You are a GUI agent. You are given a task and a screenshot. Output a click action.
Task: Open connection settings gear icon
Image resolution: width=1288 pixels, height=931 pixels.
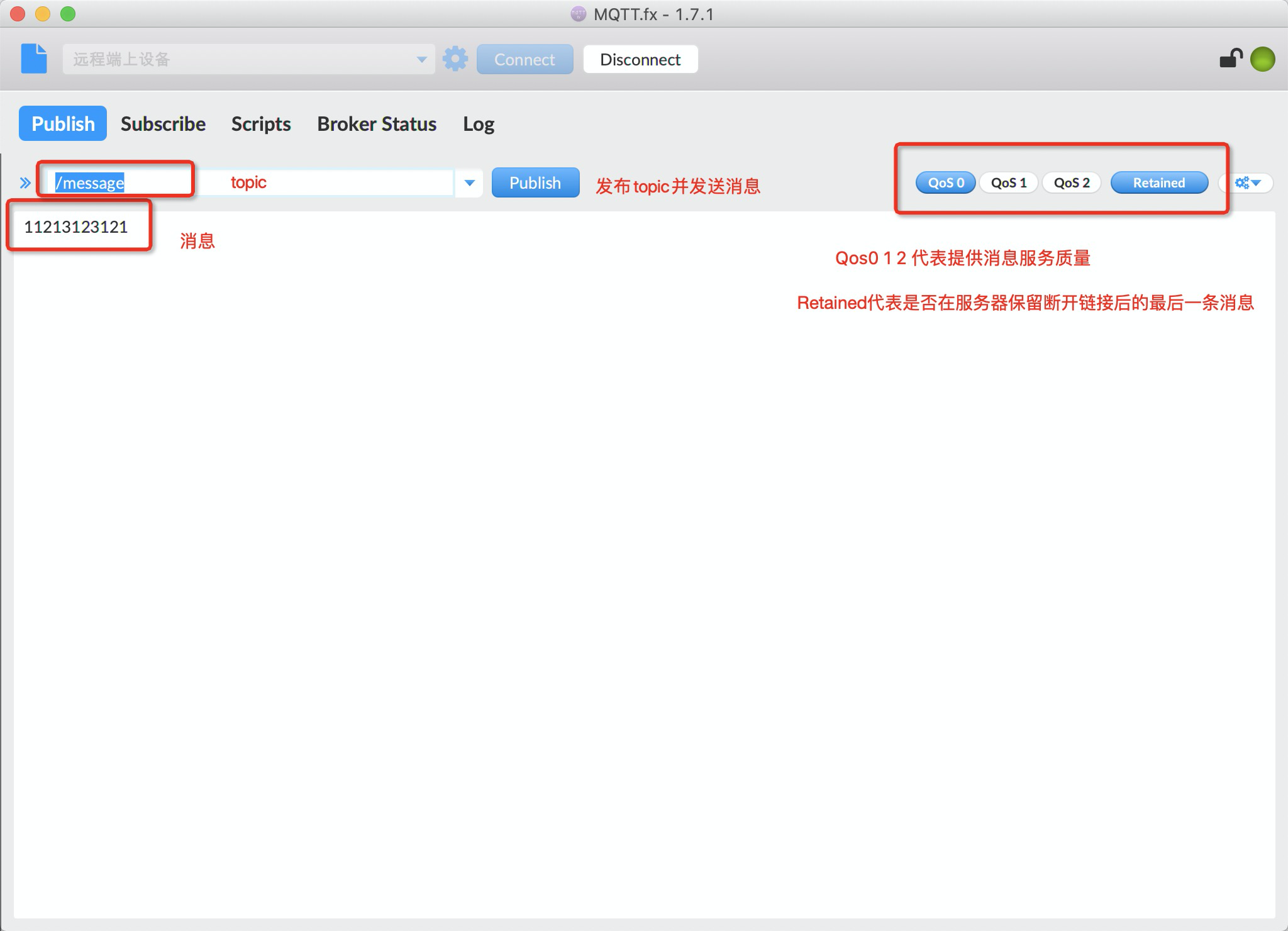coord(455,59)
